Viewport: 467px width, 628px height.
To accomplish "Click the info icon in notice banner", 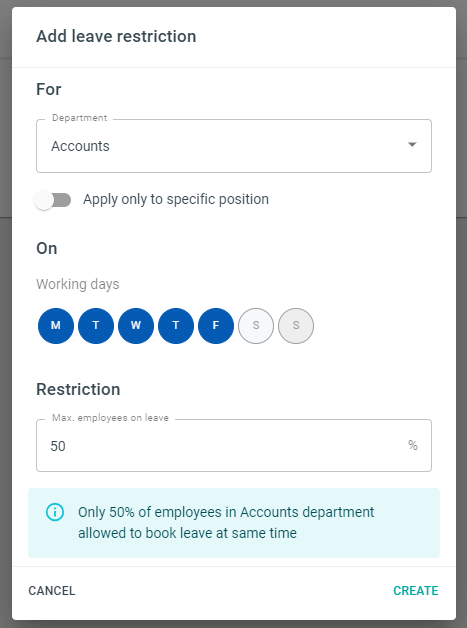I will tap(55, 512).
